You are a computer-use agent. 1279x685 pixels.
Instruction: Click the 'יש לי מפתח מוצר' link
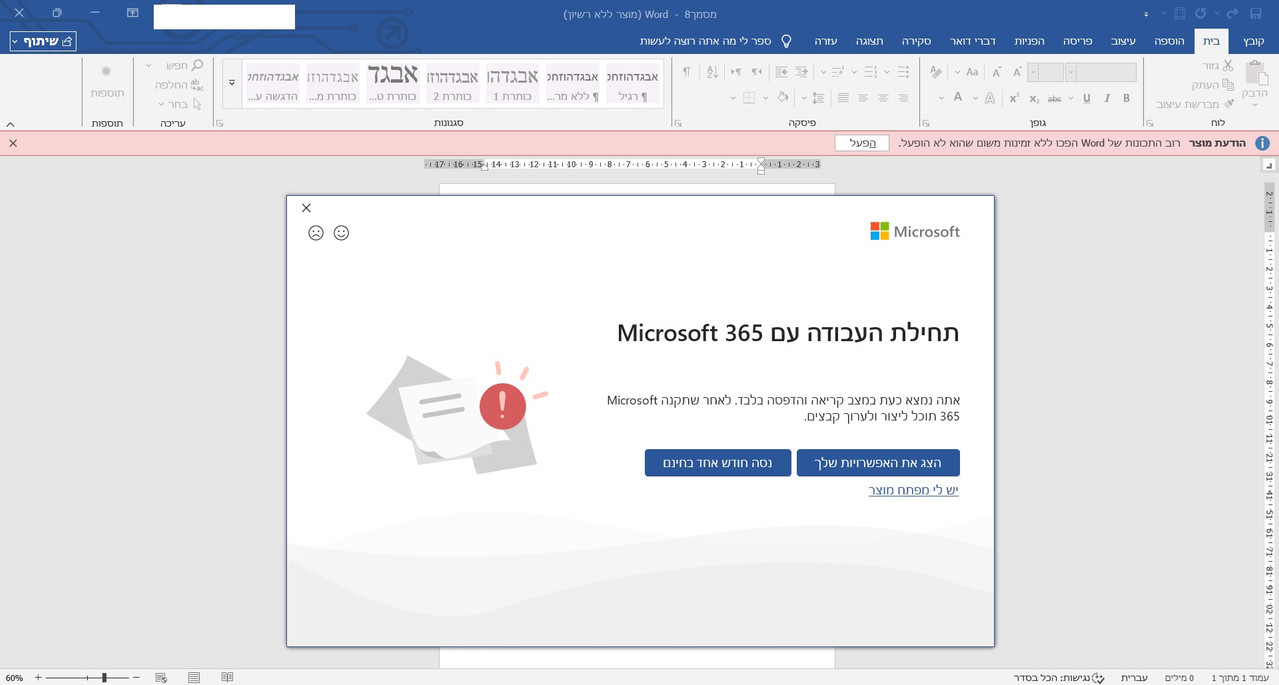[x=913, y=490]
